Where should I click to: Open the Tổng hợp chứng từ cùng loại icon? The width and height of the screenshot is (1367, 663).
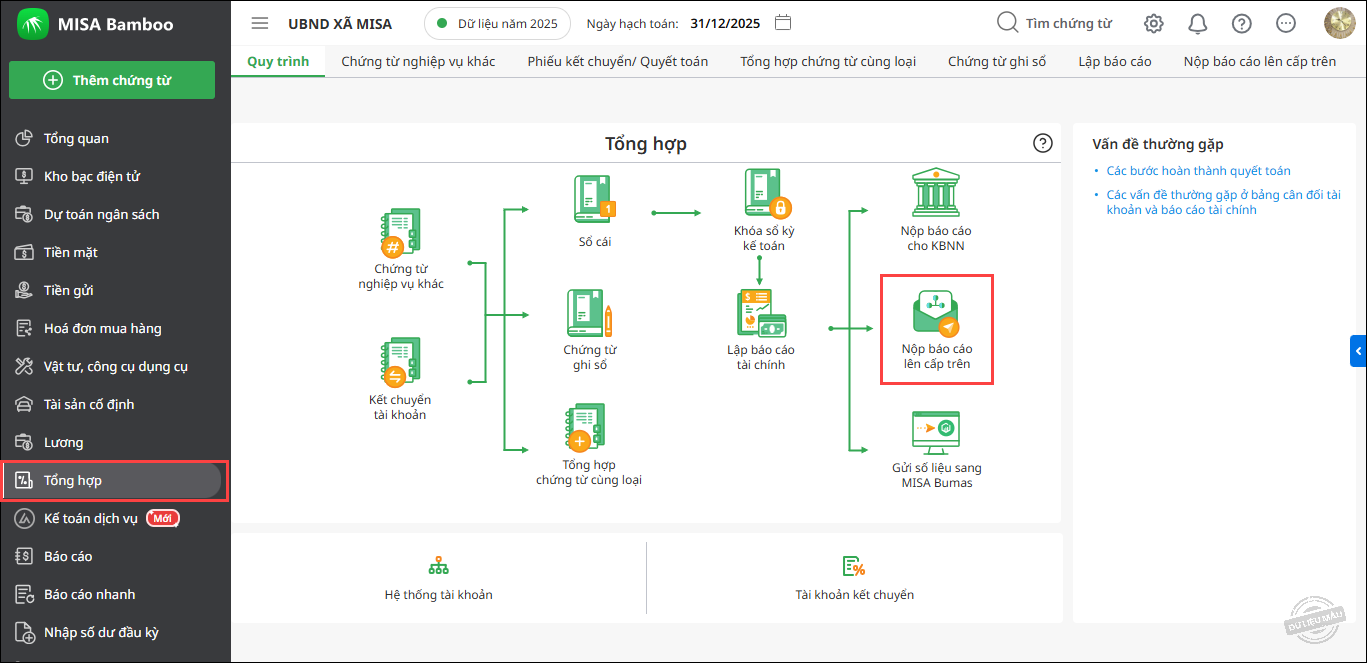(588, 428)
